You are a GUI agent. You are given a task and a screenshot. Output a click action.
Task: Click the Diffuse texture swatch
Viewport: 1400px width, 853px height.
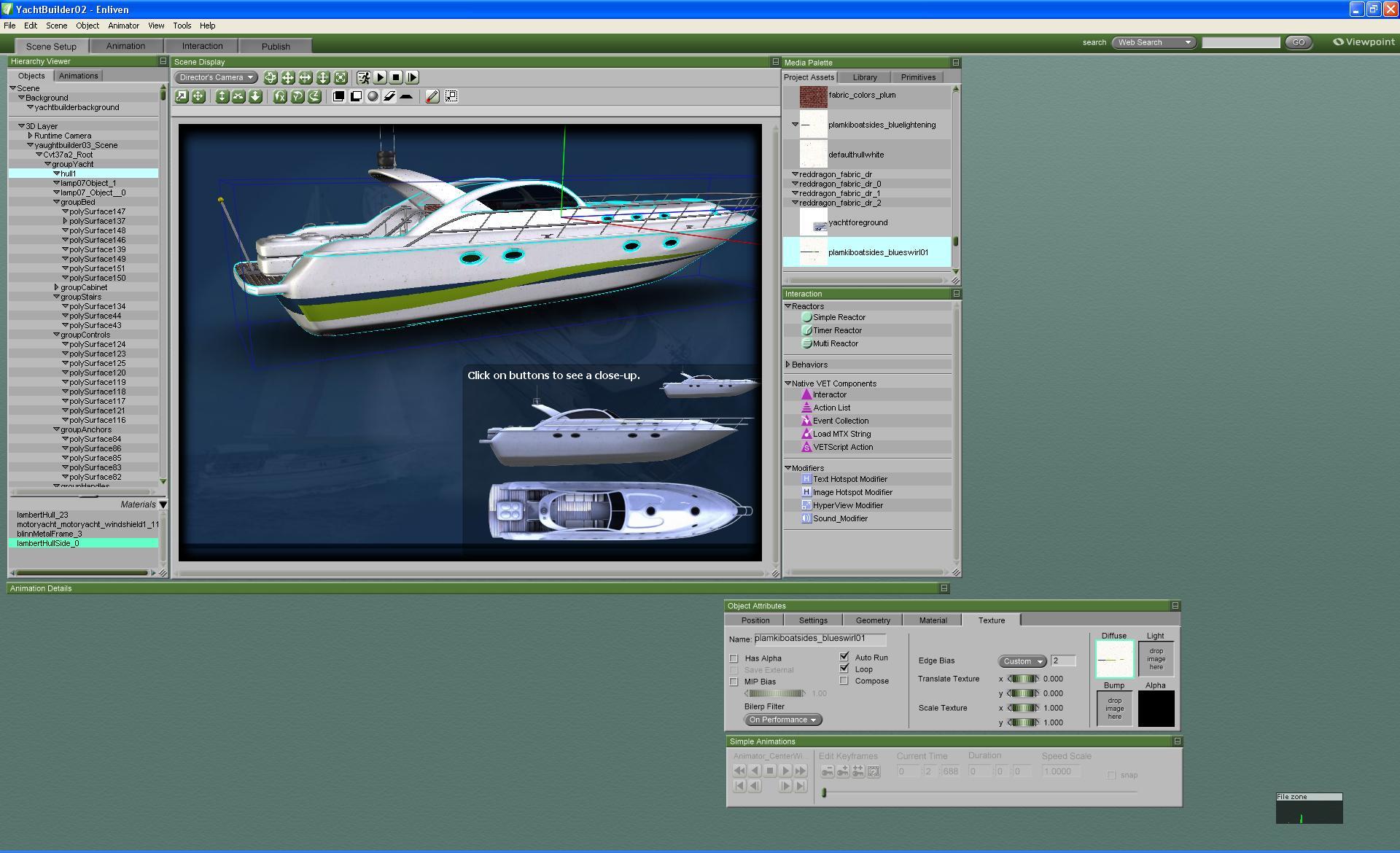point(1114,659)
